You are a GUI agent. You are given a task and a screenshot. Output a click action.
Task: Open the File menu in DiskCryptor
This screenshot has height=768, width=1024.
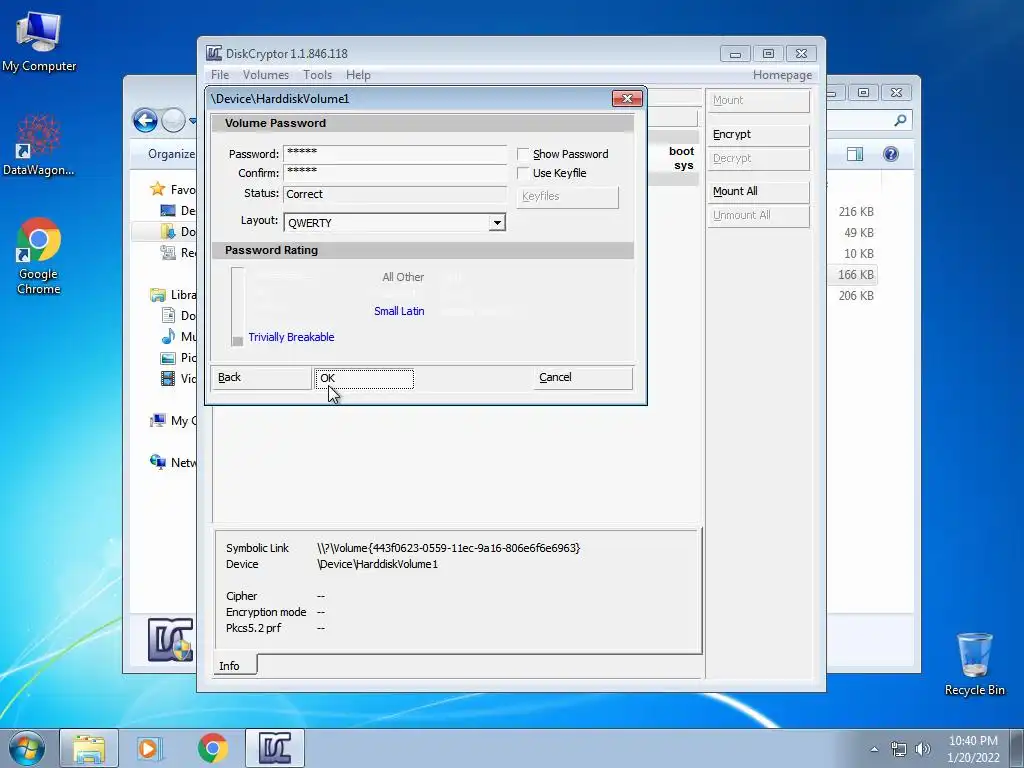click(x=220, y=75)
